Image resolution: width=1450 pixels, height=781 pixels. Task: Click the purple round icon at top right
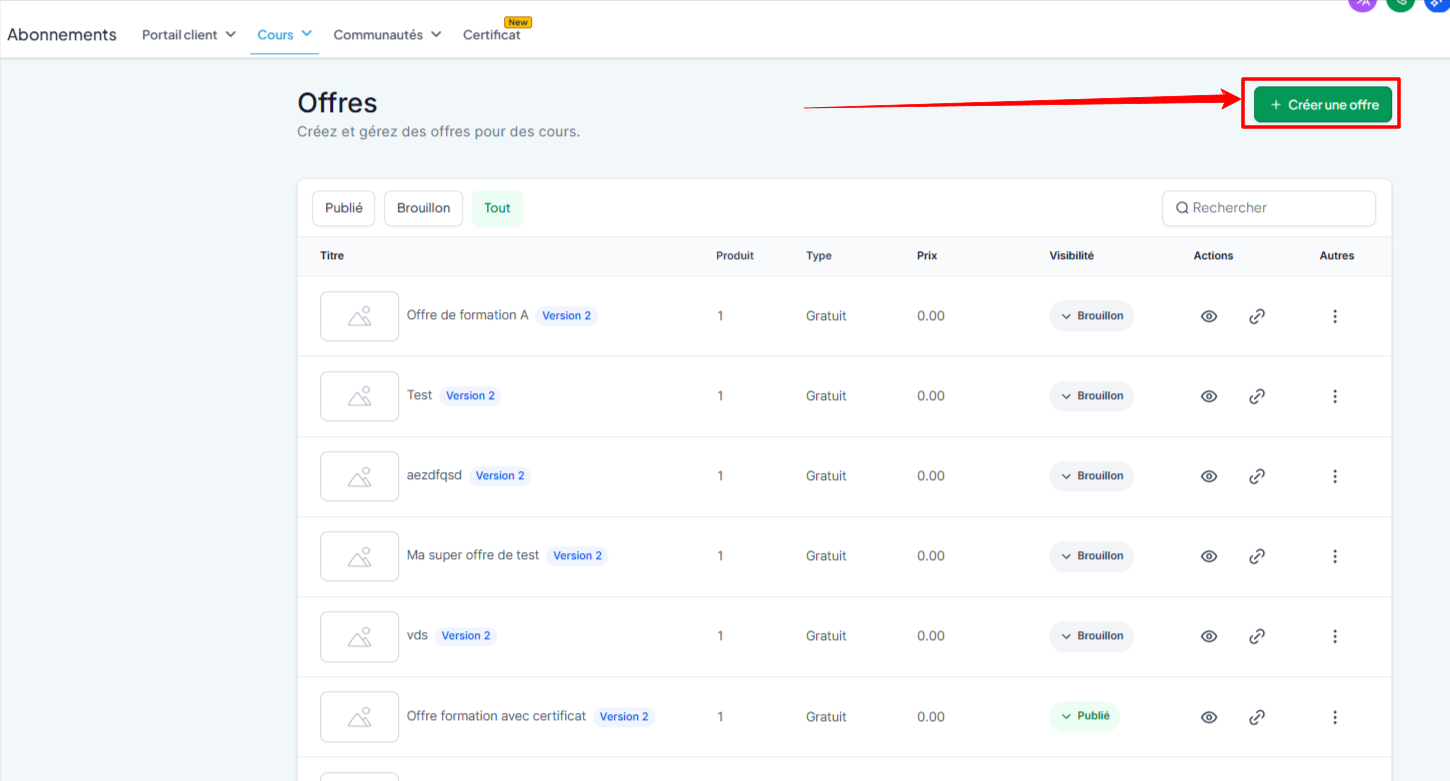click(x=1362, y=4)
